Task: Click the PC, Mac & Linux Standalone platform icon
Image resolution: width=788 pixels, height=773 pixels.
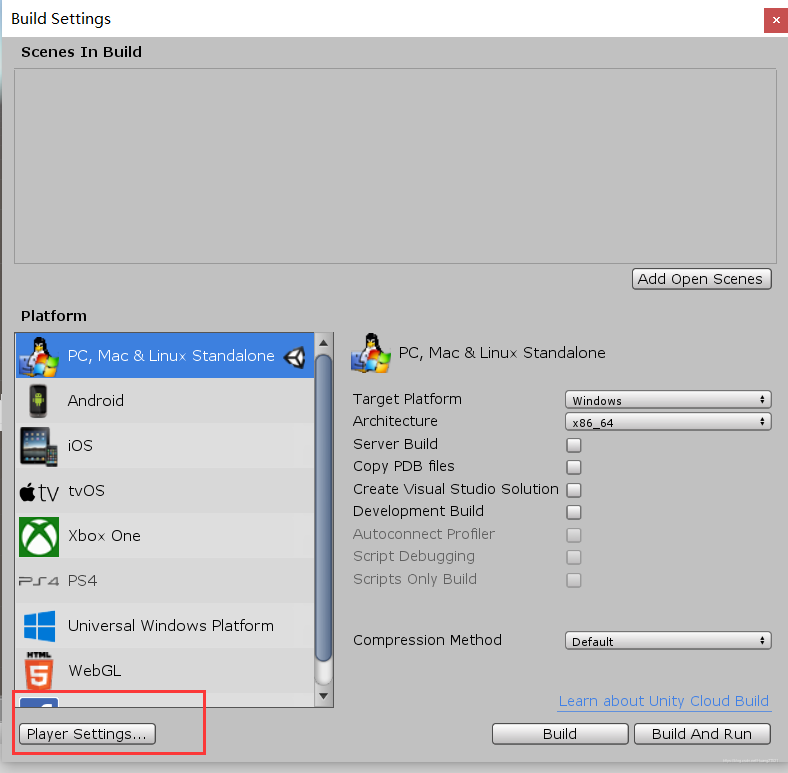Action: [x=39, y=356]
